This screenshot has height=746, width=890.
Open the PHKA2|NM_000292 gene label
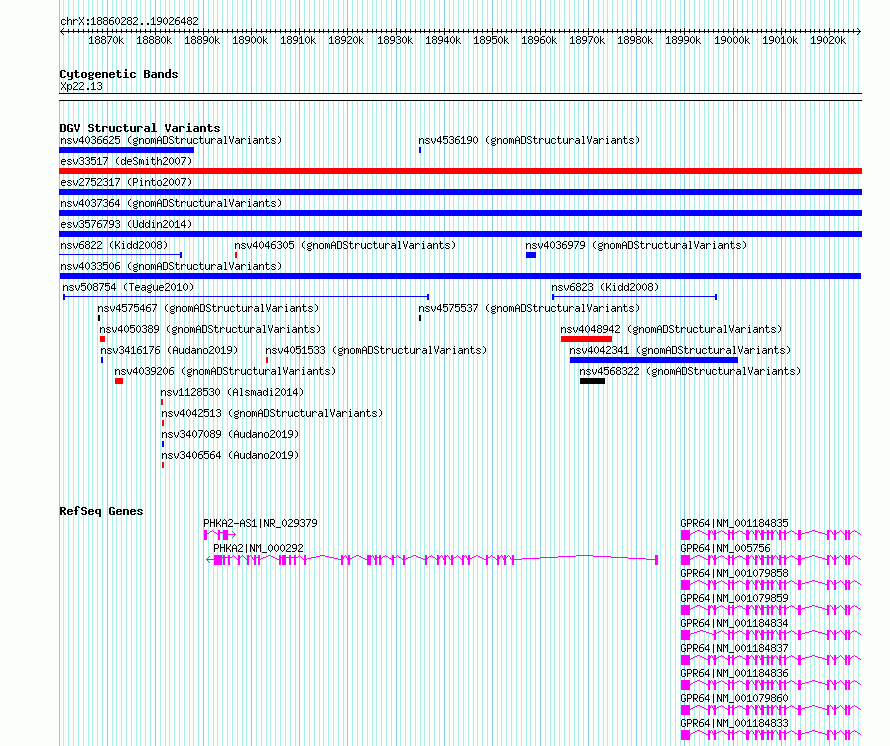click(258, 548)
